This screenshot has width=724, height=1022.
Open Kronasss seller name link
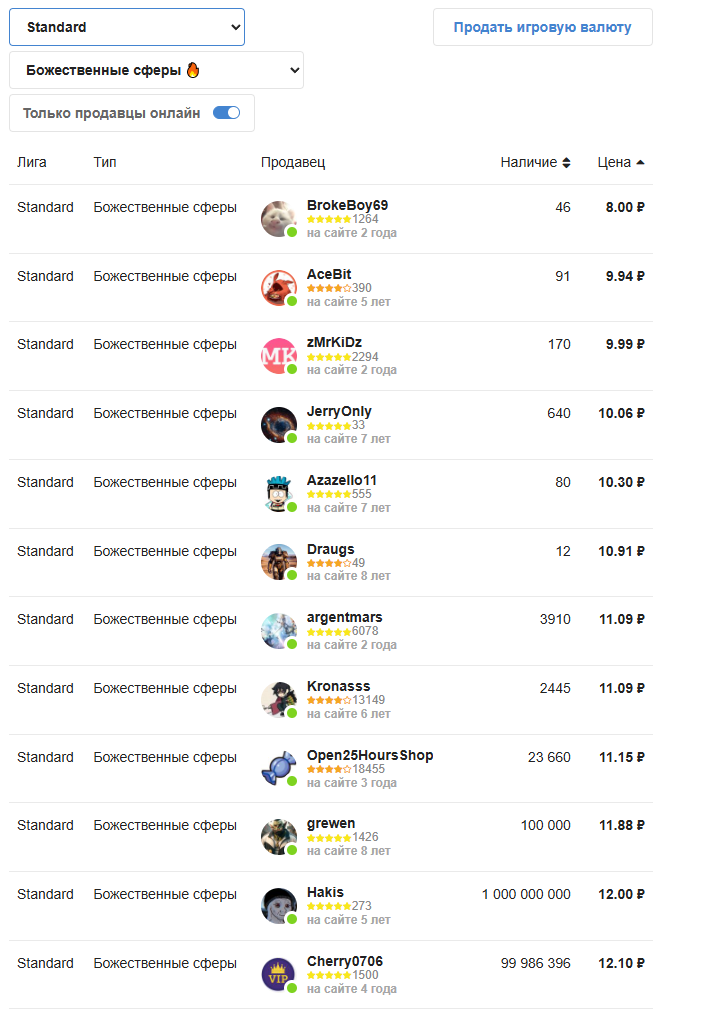tap(338, 686)
